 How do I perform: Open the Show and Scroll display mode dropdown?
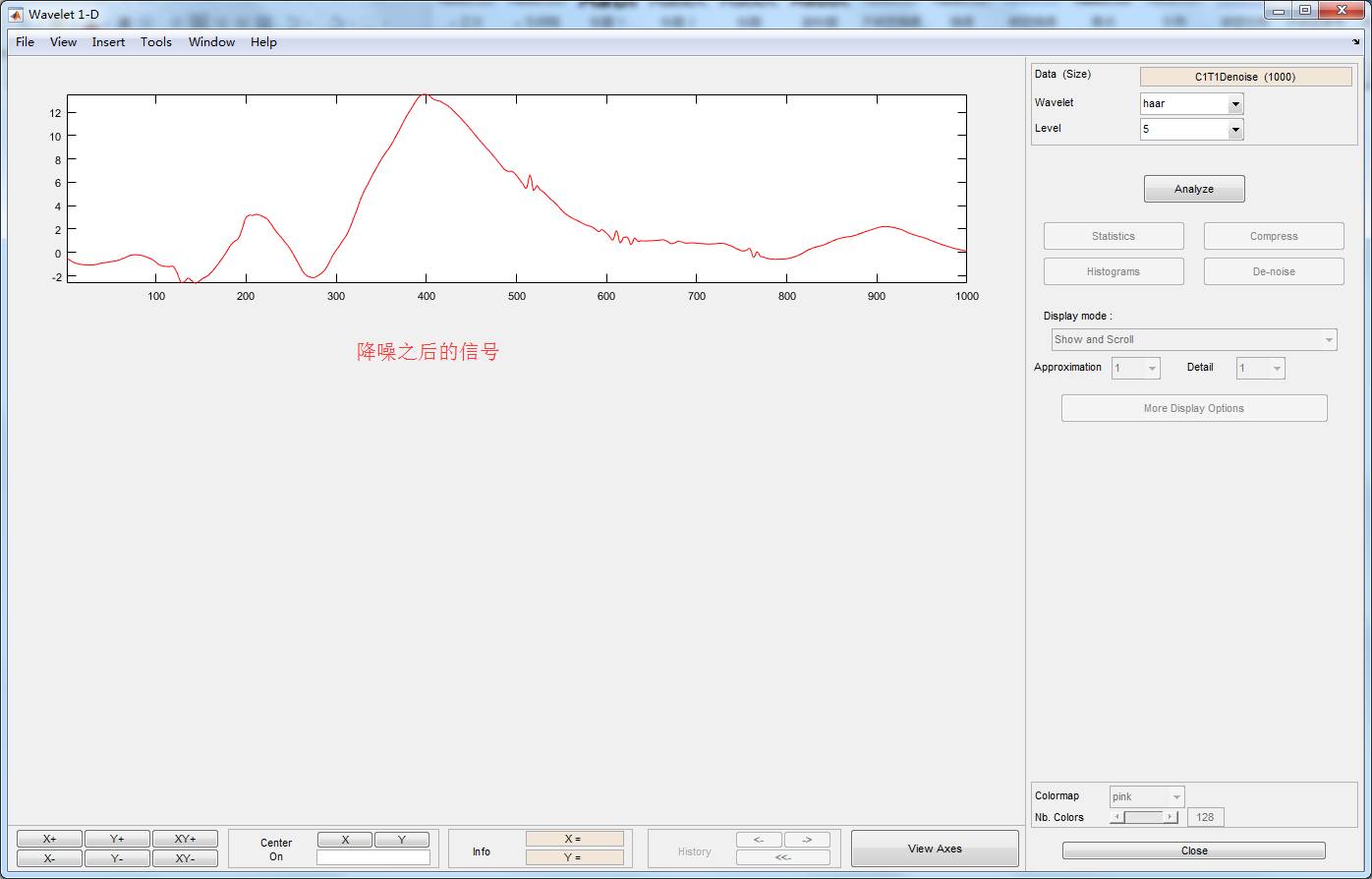coord(1194,339)
